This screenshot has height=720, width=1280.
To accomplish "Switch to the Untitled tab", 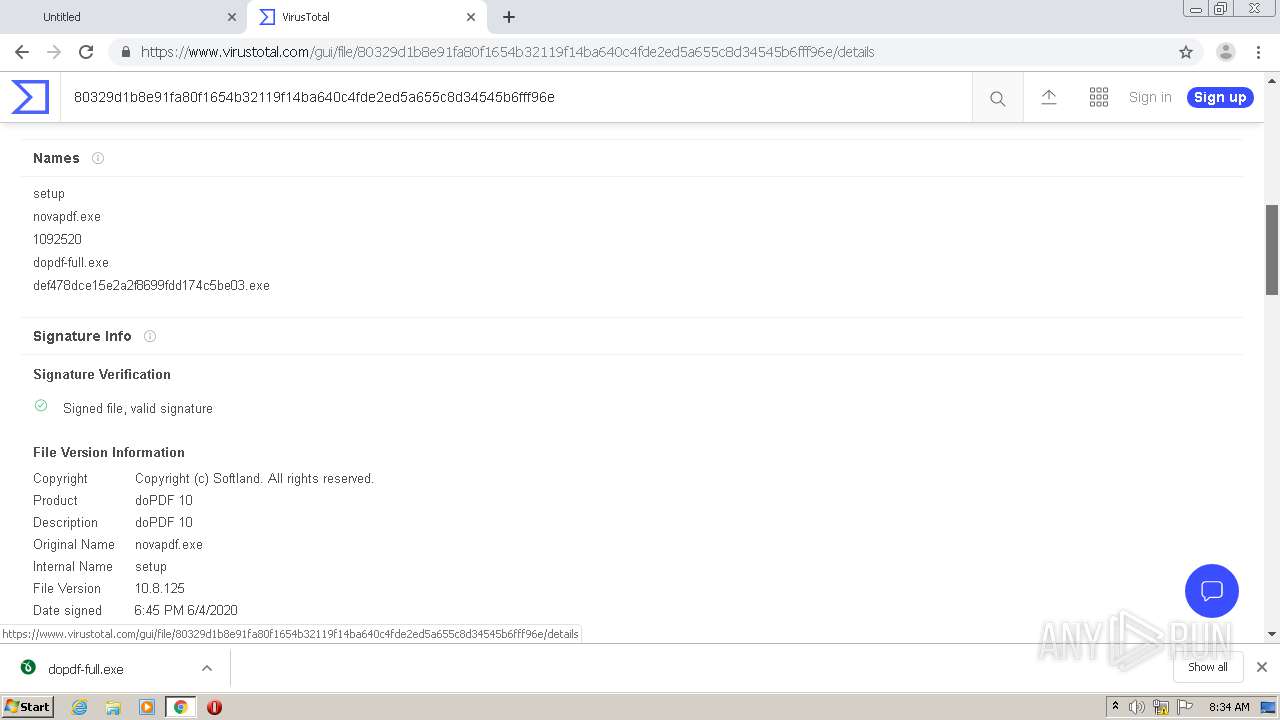I will 124,17.
